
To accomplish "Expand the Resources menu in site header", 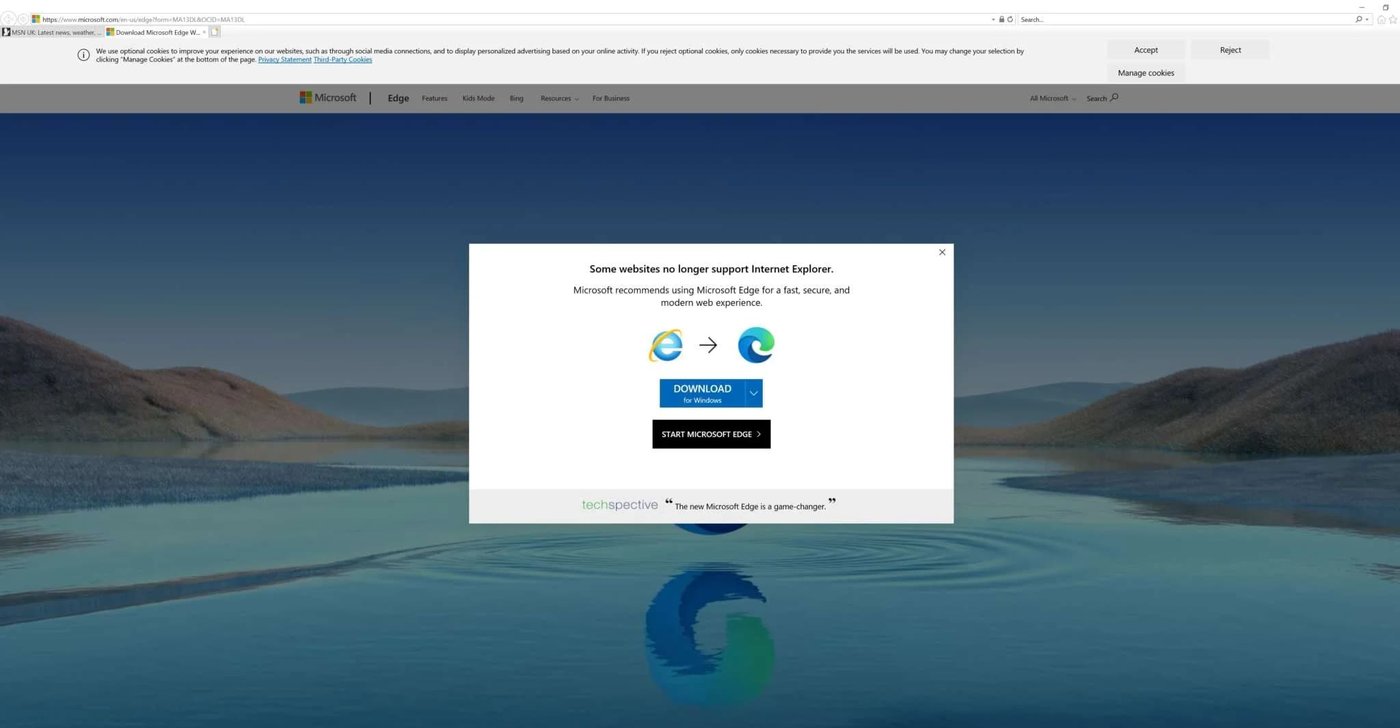I will coord(560,98).
